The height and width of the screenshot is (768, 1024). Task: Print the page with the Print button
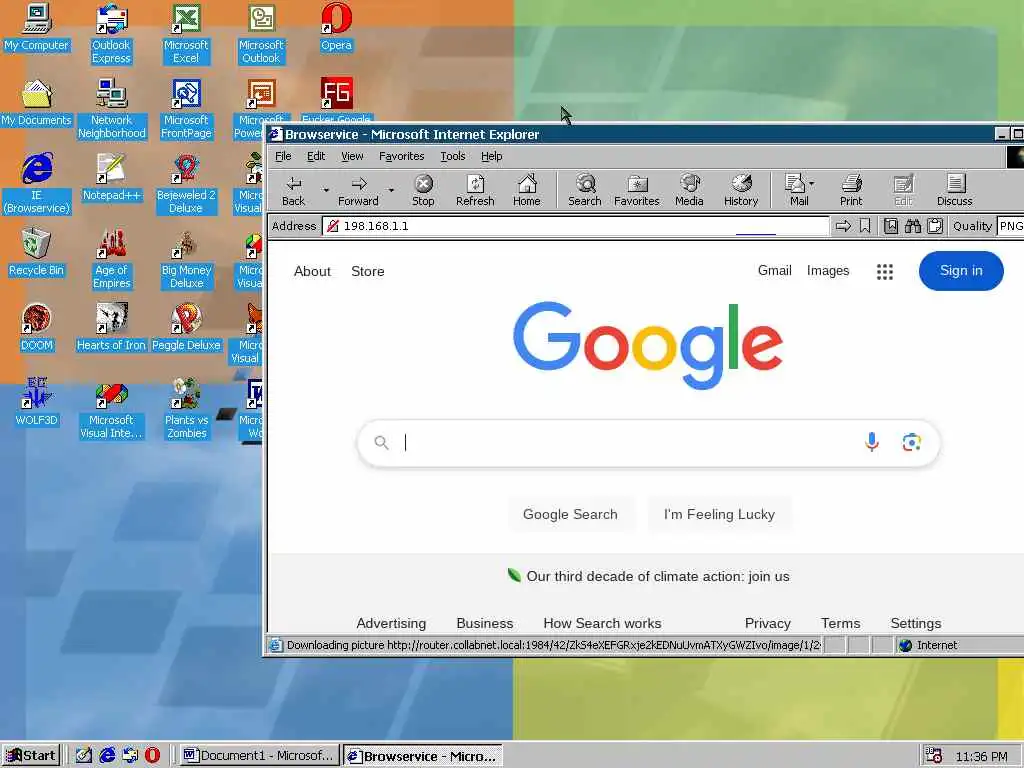[x=851, y=191]
